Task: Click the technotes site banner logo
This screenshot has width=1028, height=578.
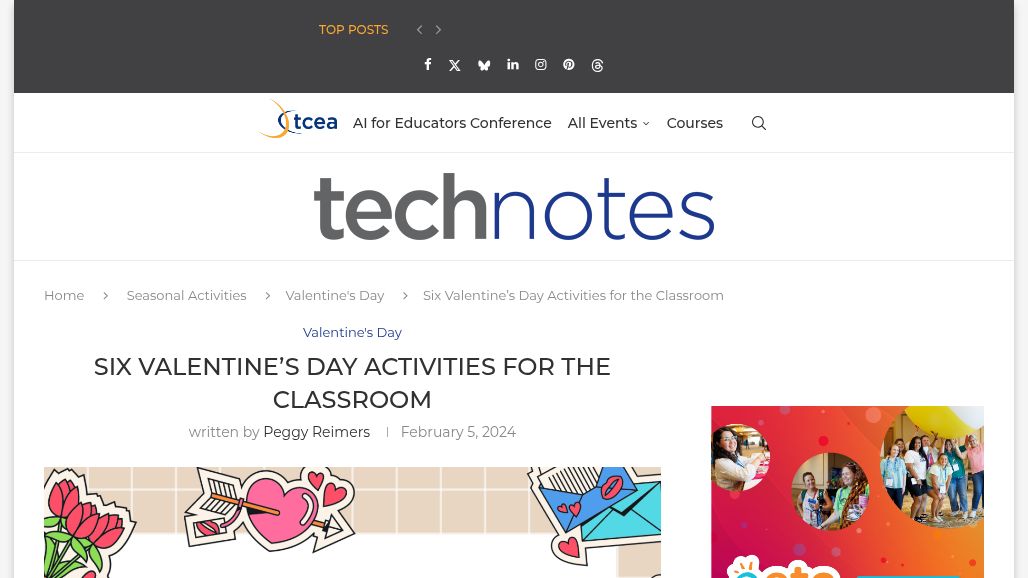Action: [x=514, y=207]
